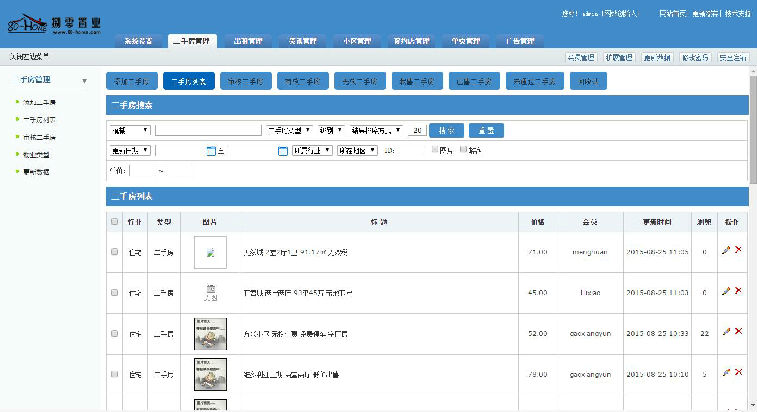Edit the listing priced 79.00
The width and height of the screenshot is (757, 412).
[x=726, y=372]
